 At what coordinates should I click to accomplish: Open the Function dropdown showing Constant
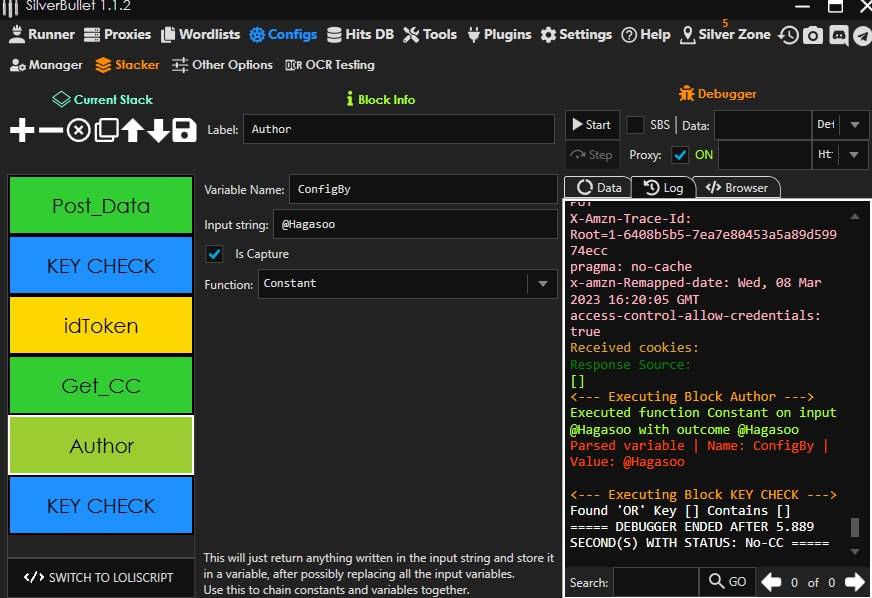542,284
